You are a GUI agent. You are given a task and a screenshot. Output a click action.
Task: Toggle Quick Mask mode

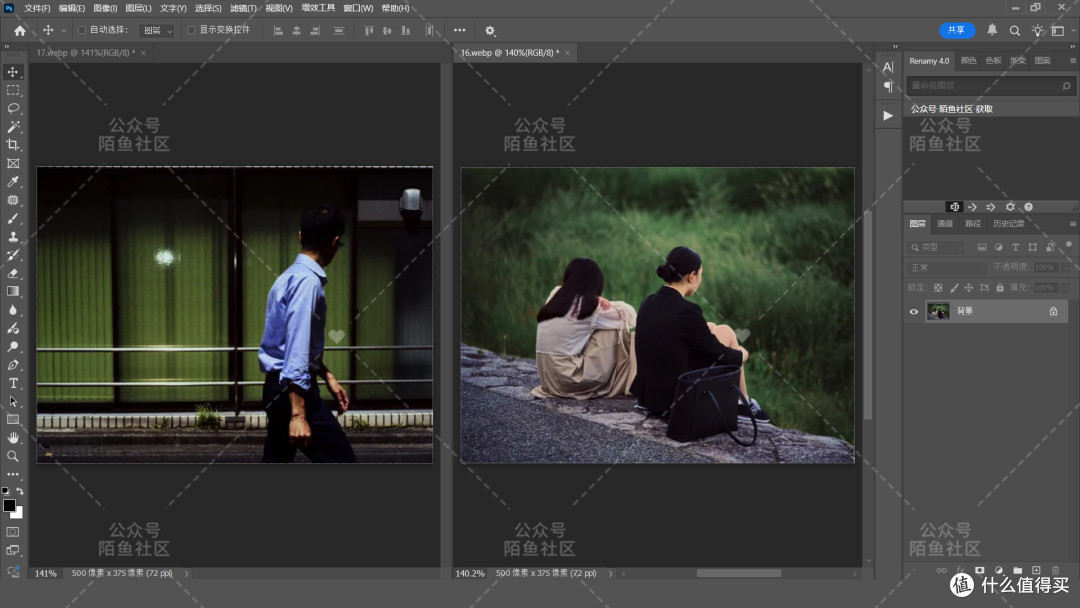coord(13,532)
